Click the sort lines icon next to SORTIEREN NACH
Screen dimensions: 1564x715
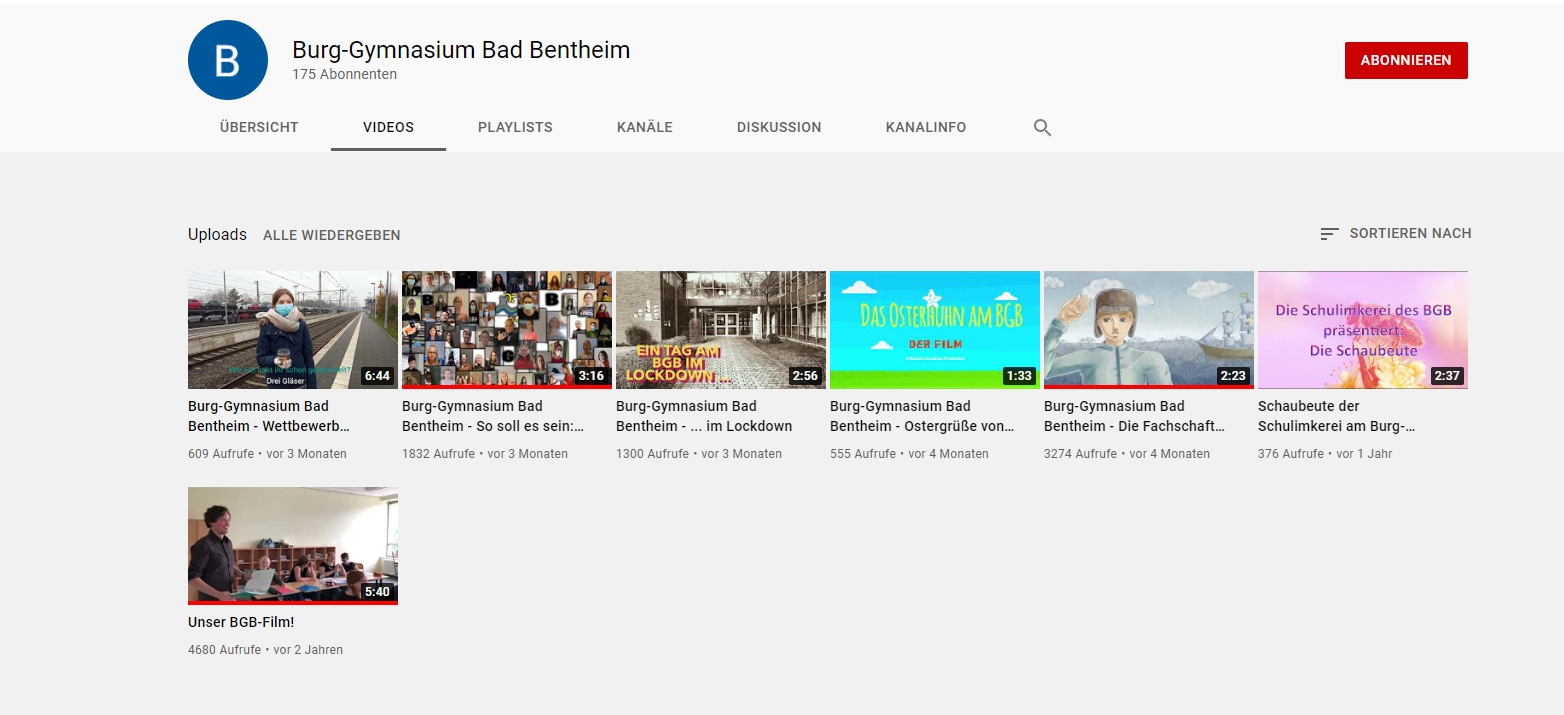pos(1329,234)
